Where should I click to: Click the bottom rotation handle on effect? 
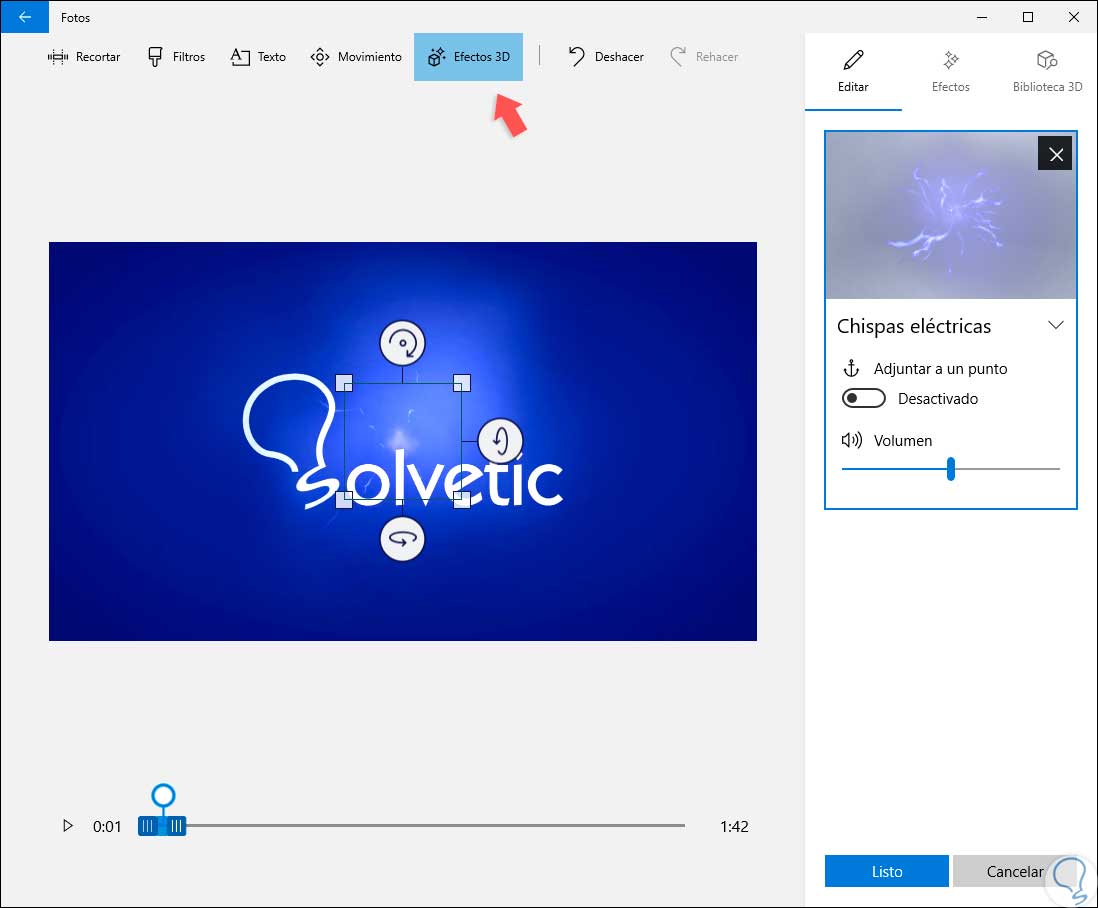[x=402, y=539]
